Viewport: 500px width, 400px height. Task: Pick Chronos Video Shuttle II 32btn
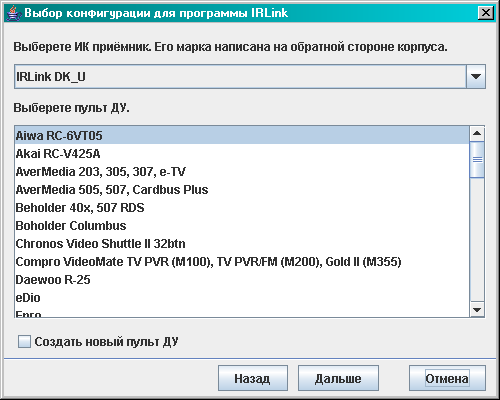[x=242, y=243]
